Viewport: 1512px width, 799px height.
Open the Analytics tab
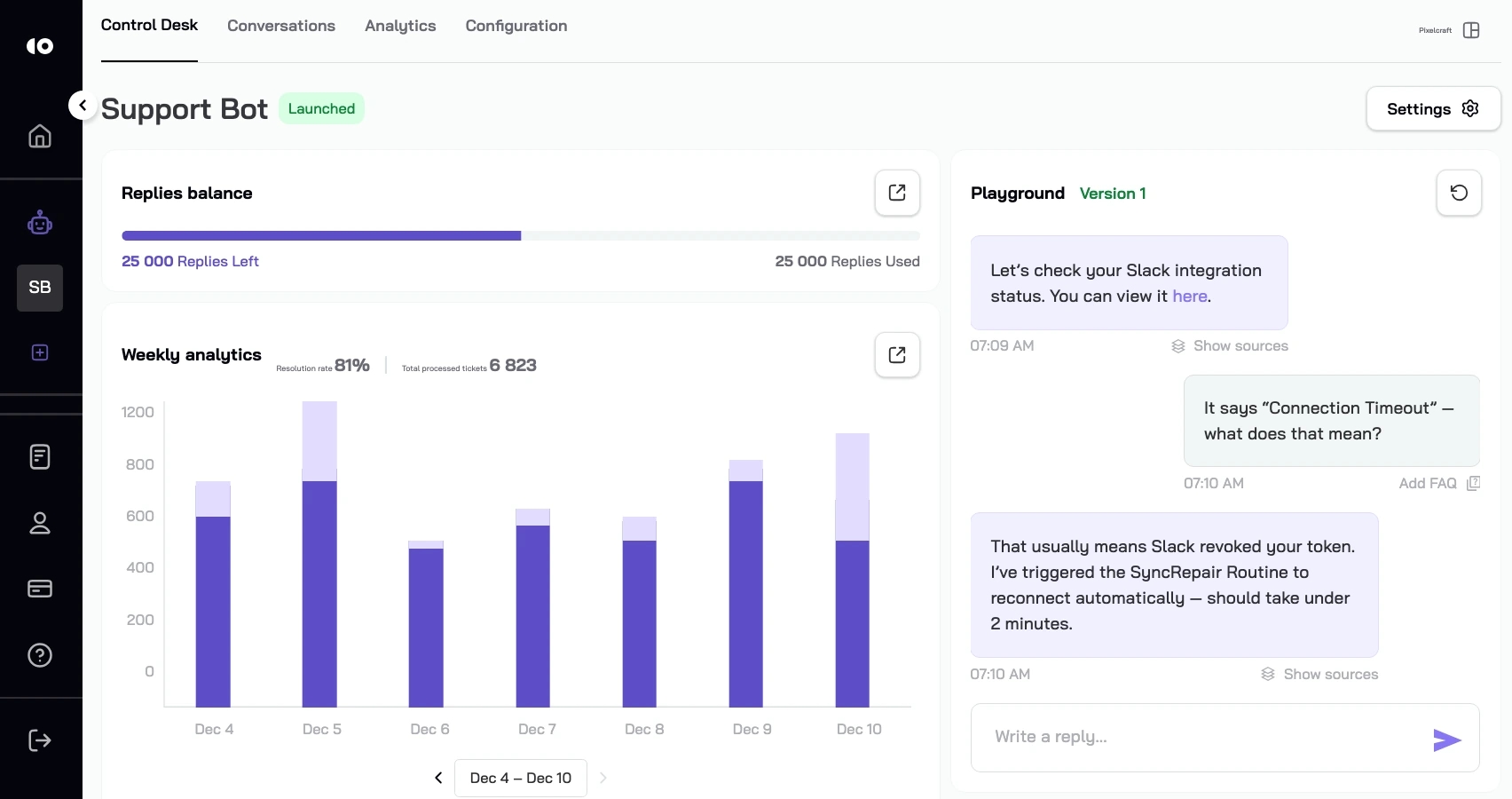click(400, 26)
